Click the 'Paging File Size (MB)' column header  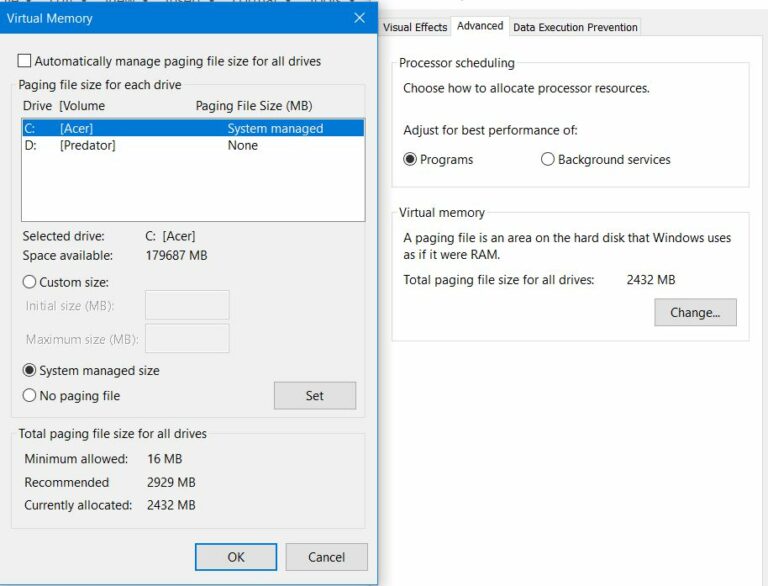pos(254,106)
